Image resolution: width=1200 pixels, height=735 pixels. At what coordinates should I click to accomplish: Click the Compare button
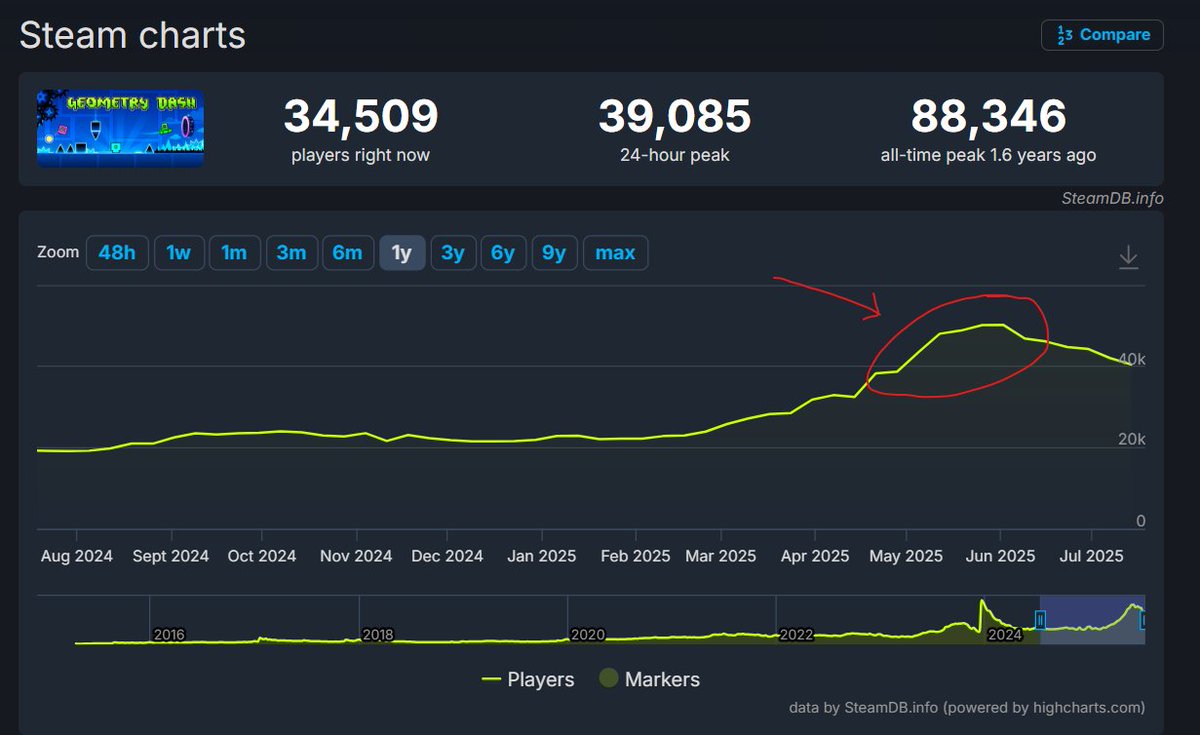(x=1102, y=35)
